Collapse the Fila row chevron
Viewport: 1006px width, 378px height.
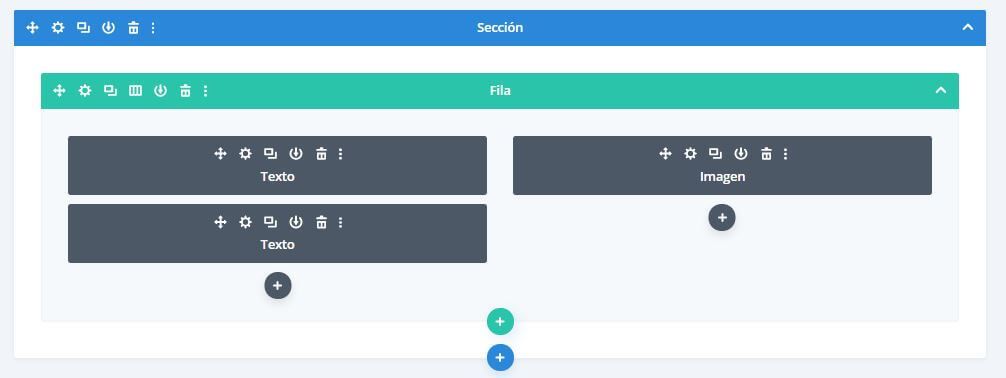(941, 90)
